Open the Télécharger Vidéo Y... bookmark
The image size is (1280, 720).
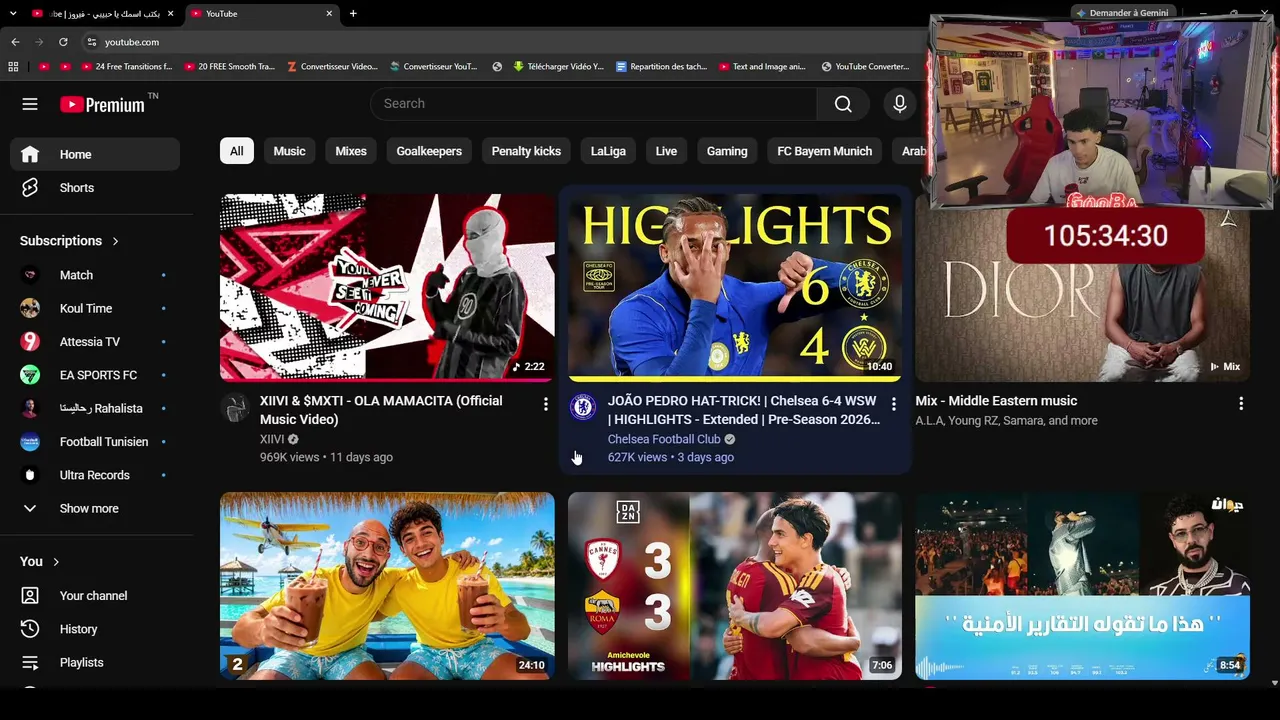coord(558,67)
